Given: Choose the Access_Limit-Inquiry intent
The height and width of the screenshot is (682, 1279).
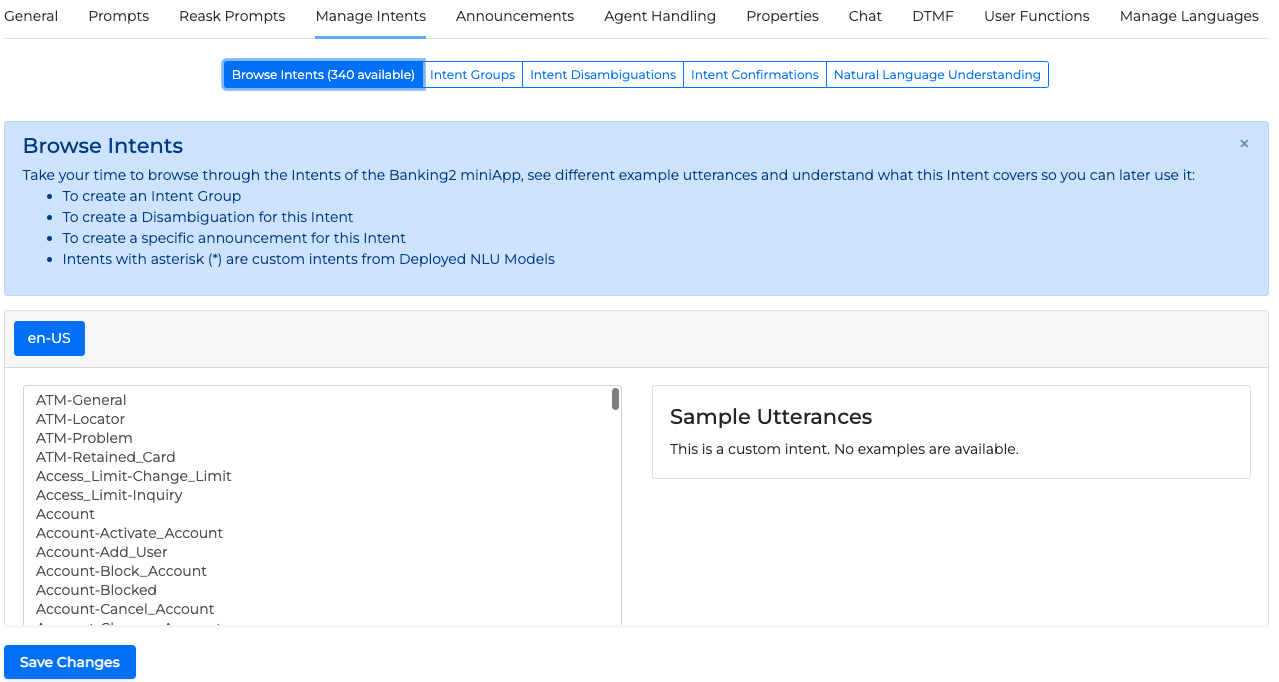Looking at the screenshot, I should point(109,495).
